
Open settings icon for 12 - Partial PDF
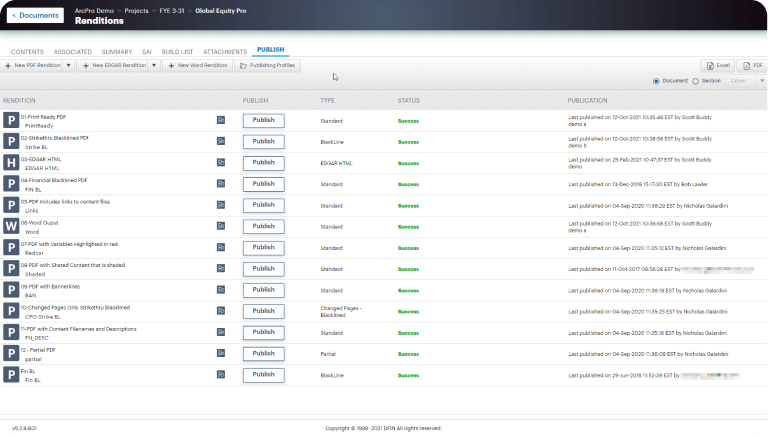click(x=221, y=353)
